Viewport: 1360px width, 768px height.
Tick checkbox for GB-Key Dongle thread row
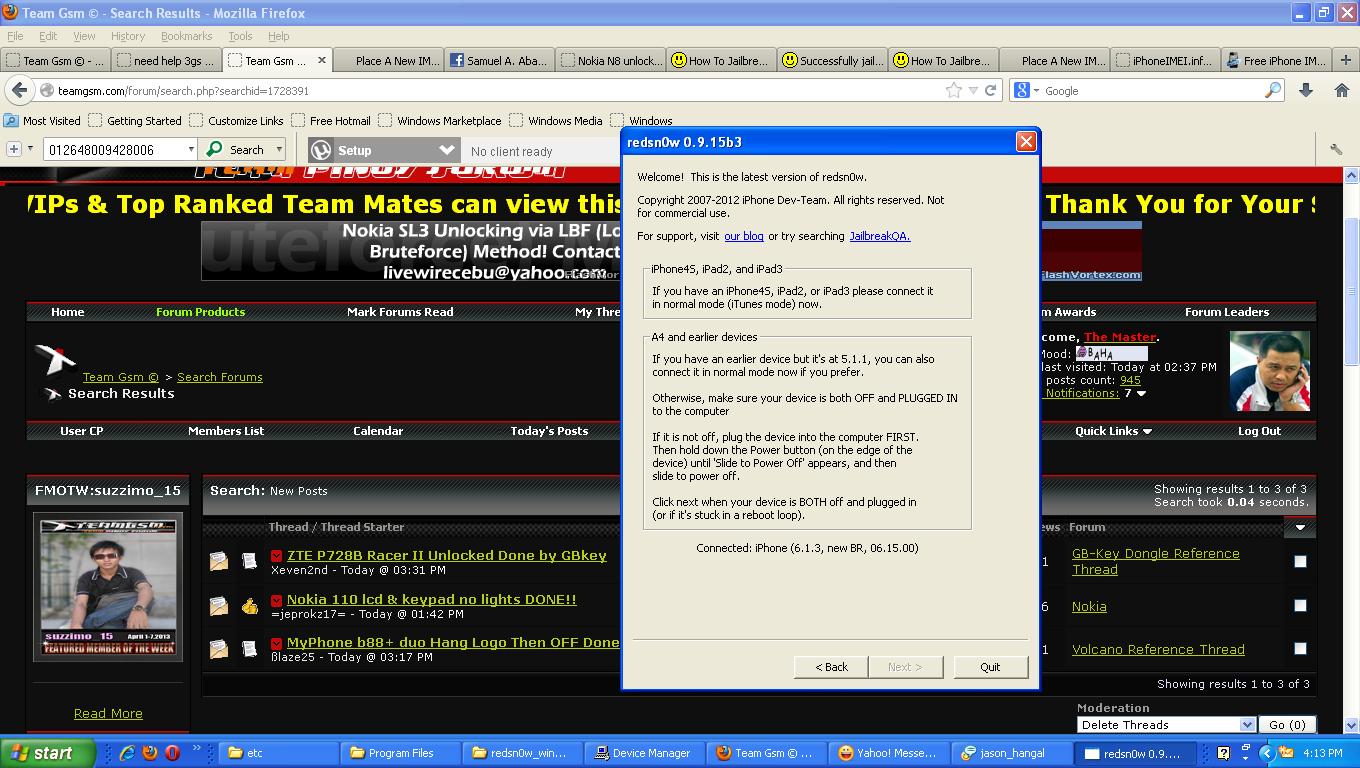(x=1300, y=561)
